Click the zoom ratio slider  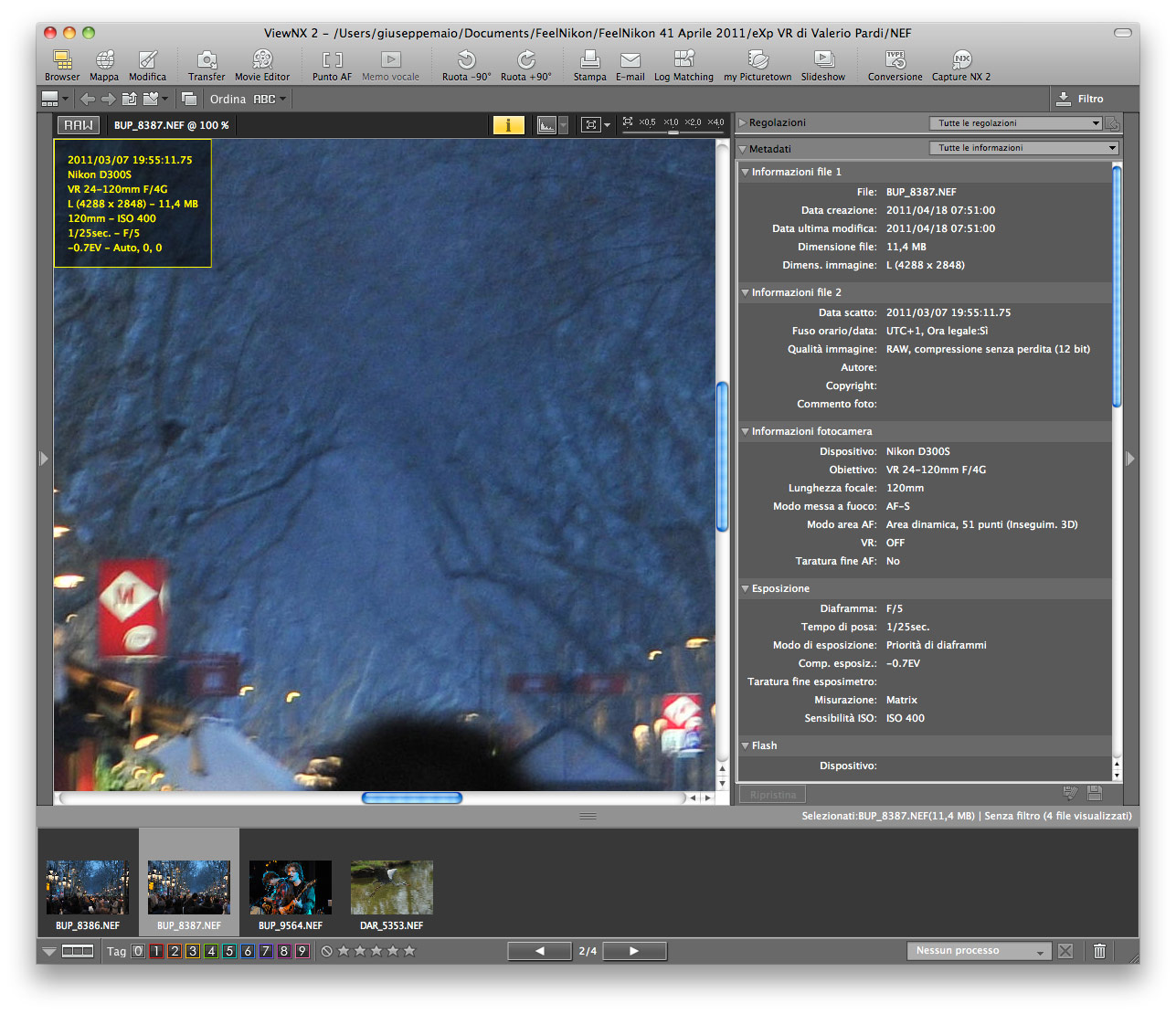(673, 132)
